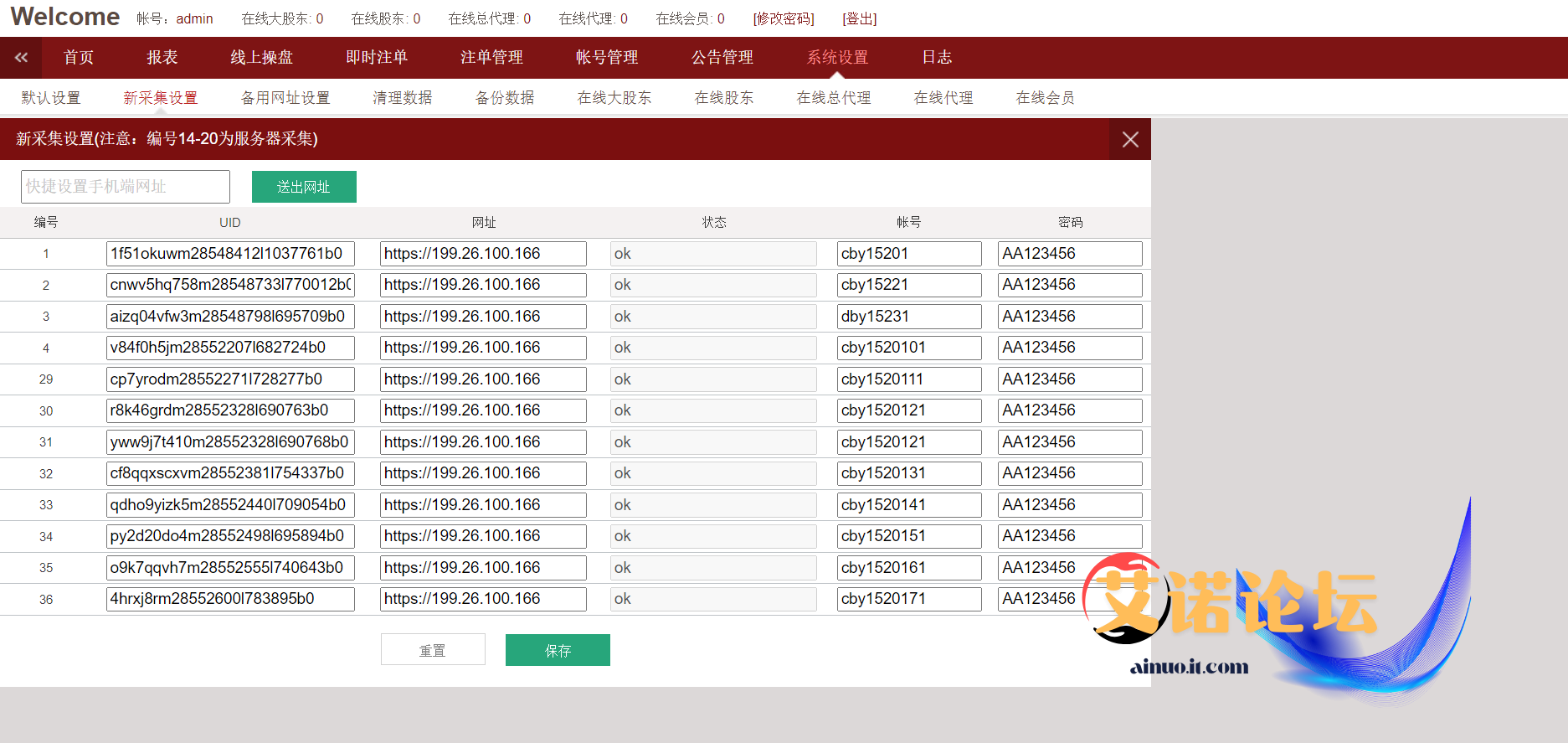Edit account field cby1520111
Image resolution: width=1568 pixels, height=743 pixels.
click(909, 379)
